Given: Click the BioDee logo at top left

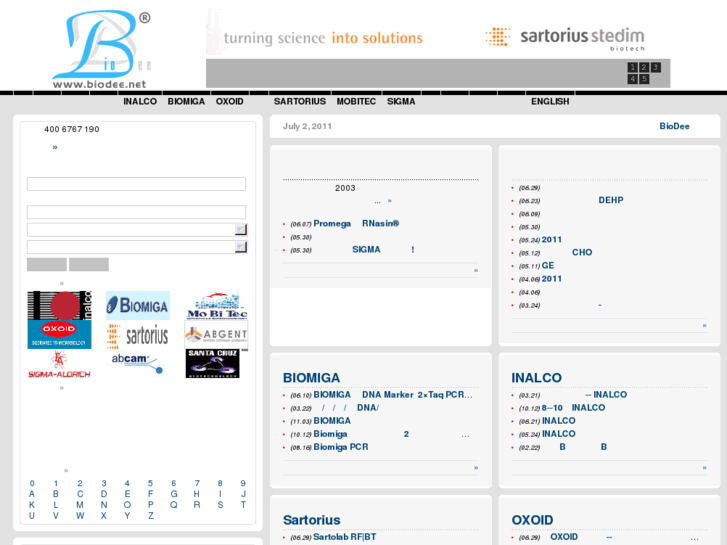Looking at the screenshot, I should click(x=102, y=50).
